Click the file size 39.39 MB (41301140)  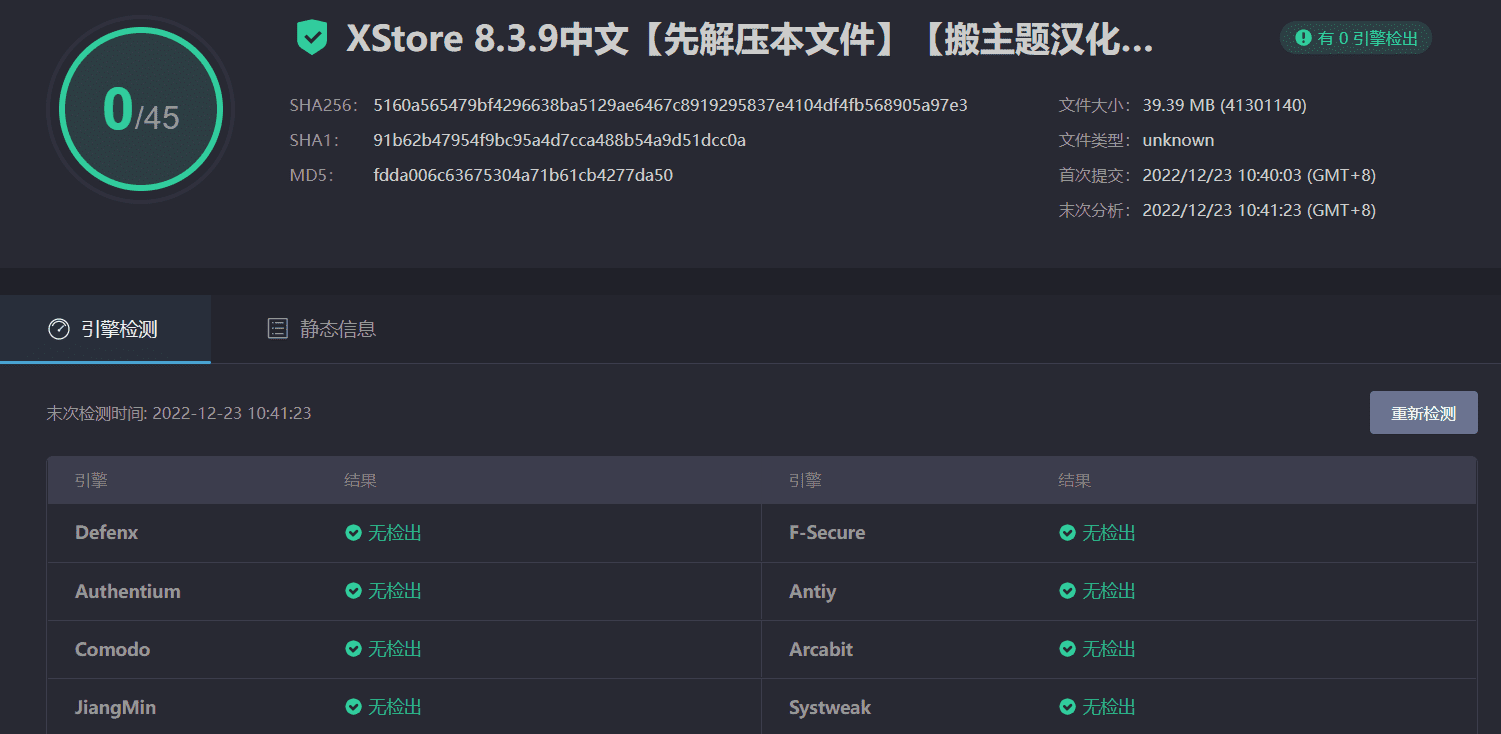click(x=1224, y=105)
